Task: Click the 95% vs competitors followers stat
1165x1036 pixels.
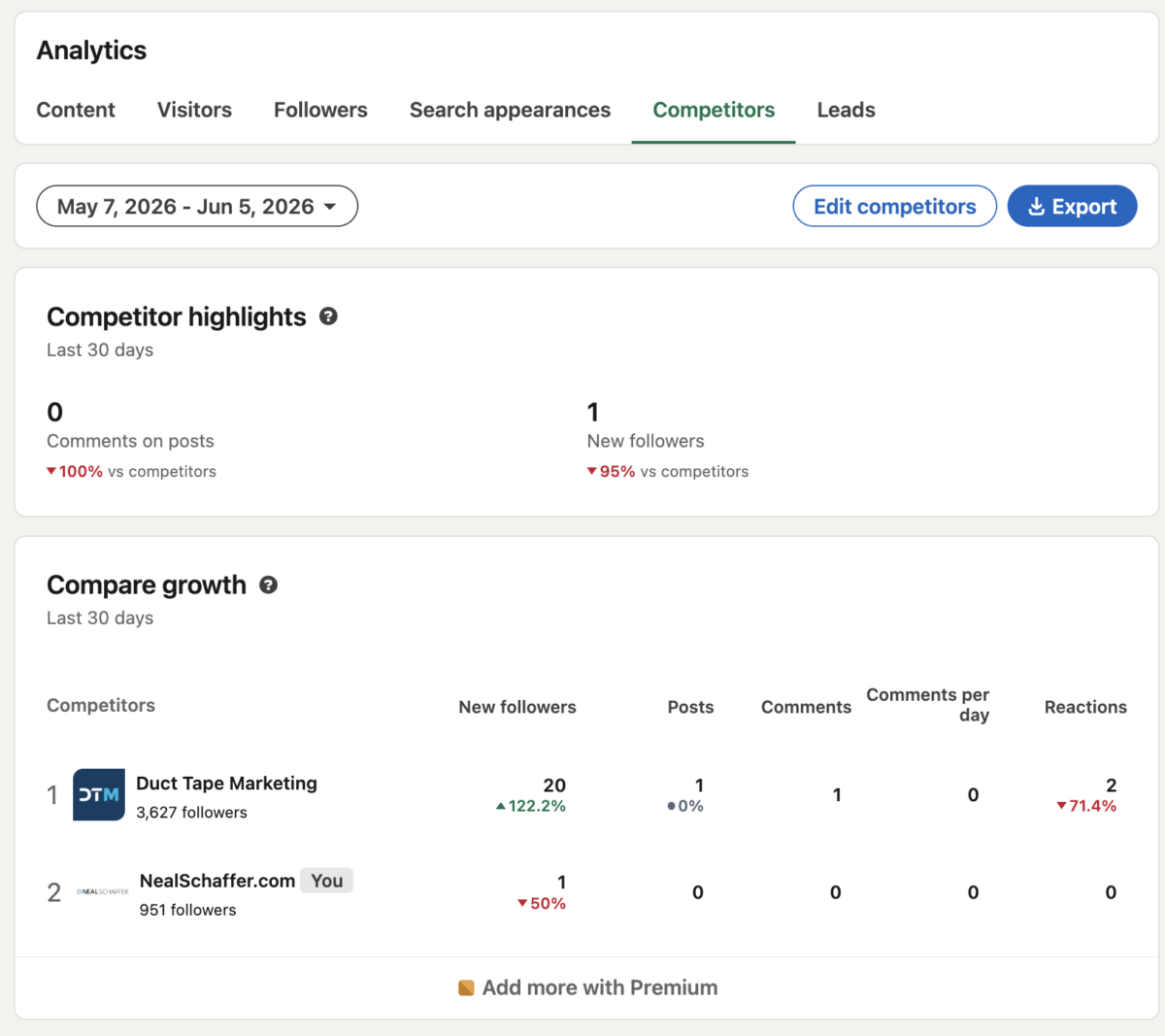Action: coord(668,471)
